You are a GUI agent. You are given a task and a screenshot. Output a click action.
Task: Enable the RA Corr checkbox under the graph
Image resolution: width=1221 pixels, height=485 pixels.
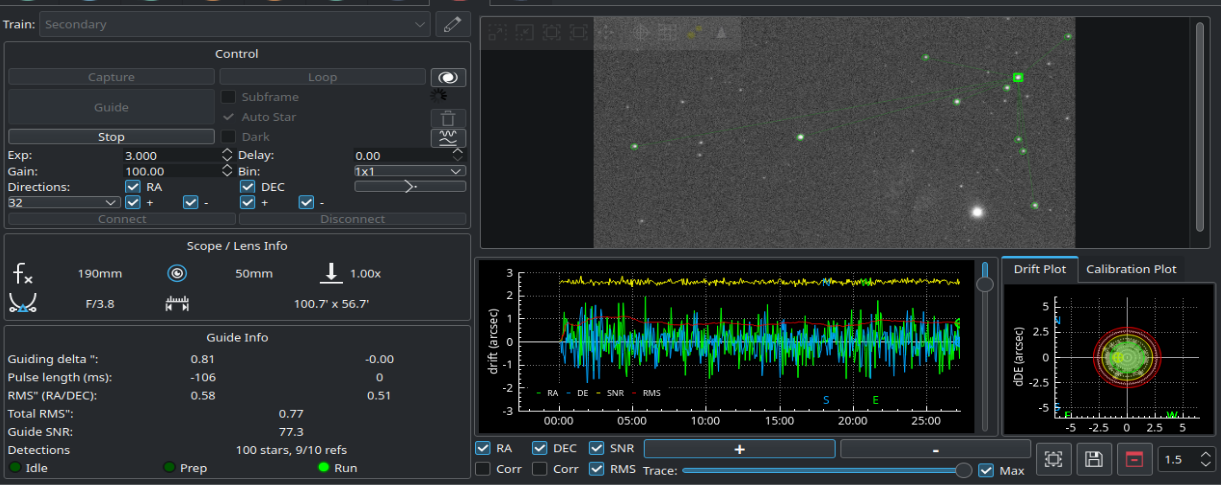pos(484,469)
